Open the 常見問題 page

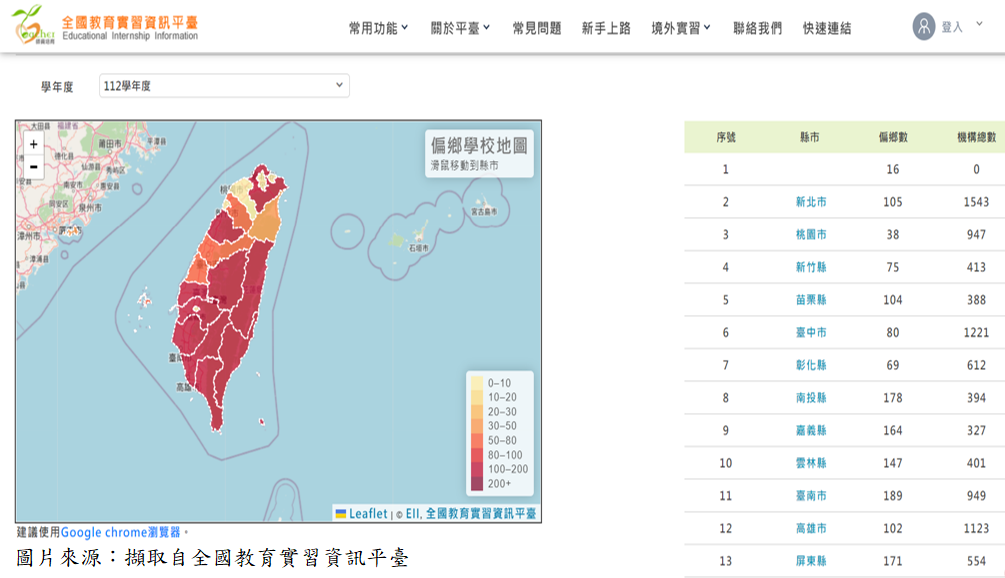click(x=537, y=28)
